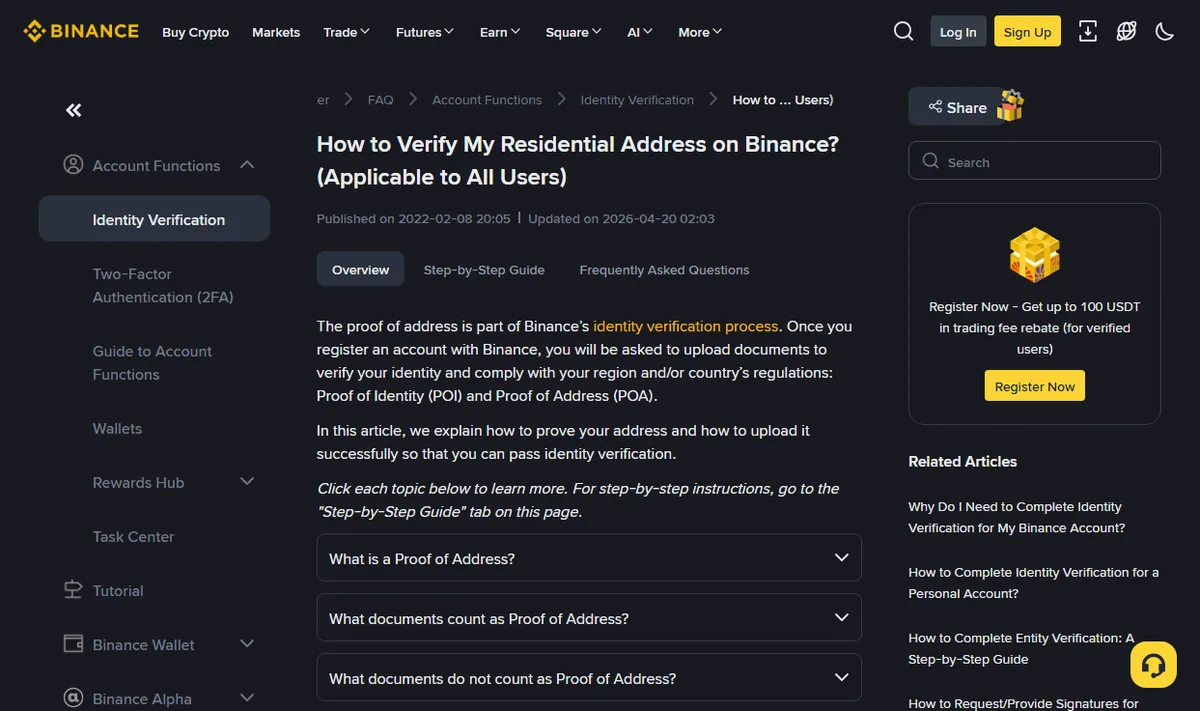This screenshot has height=711, width=1200.
Task: Open the 'identity verification process' link
Action: tap(685, 326)
